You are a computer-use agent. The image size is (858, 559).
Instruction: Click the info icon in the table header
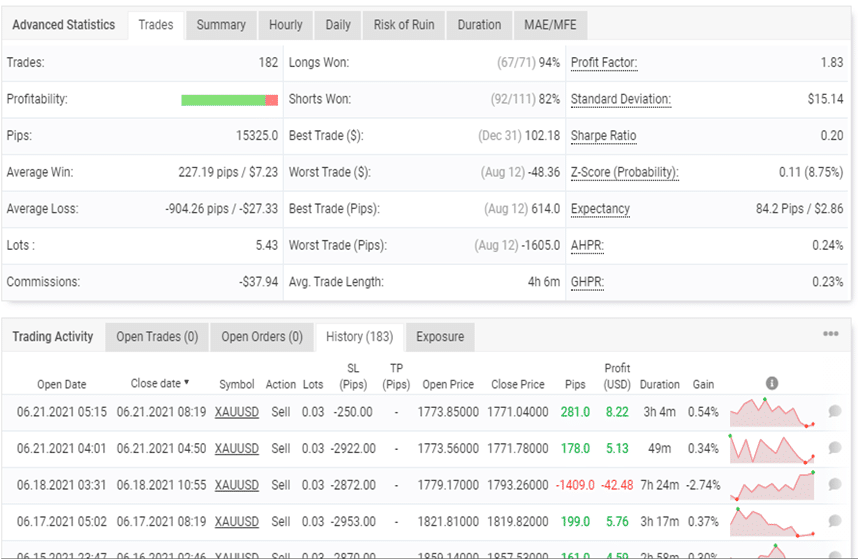click(x=771, y=383)
